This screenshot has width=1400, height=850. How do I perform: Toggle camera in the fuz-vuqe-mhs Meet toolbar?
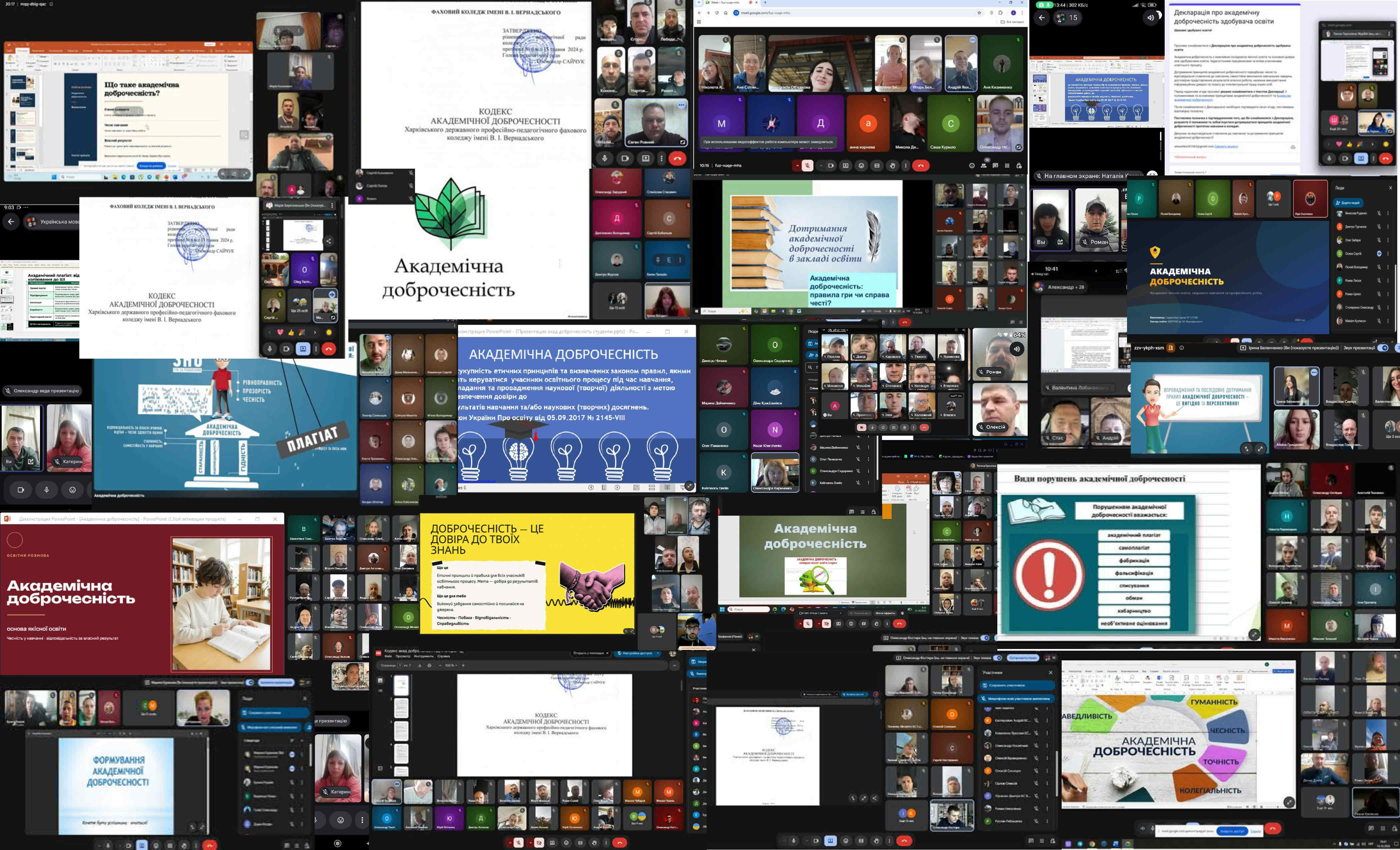pyautogui.click(x=831, y=165)
